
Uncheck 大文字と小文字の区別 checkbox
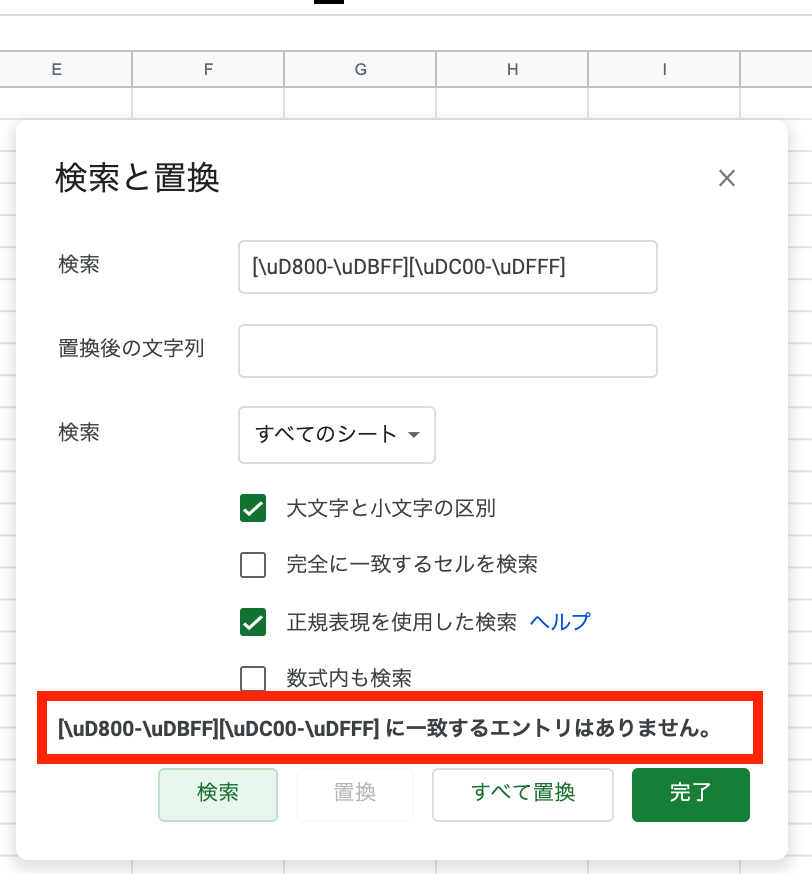tap(253, 509)
